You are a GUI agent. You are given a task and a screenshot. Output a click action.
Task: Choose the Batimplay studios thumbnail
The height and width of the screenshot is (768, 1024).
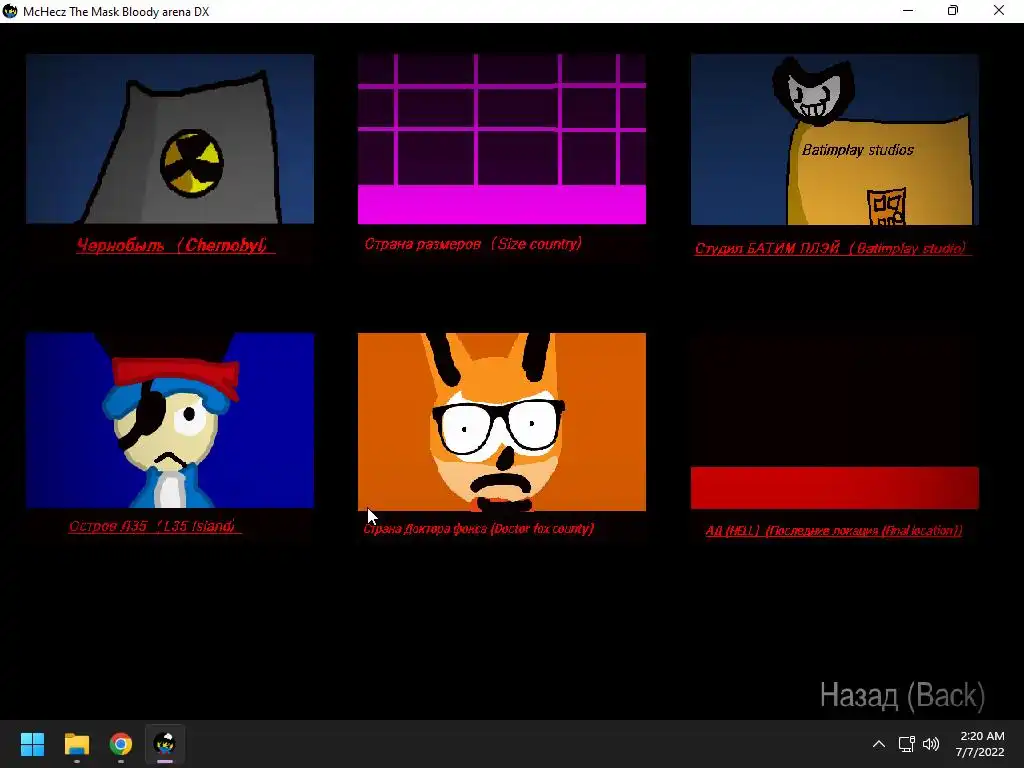click(x=835, y=139)
